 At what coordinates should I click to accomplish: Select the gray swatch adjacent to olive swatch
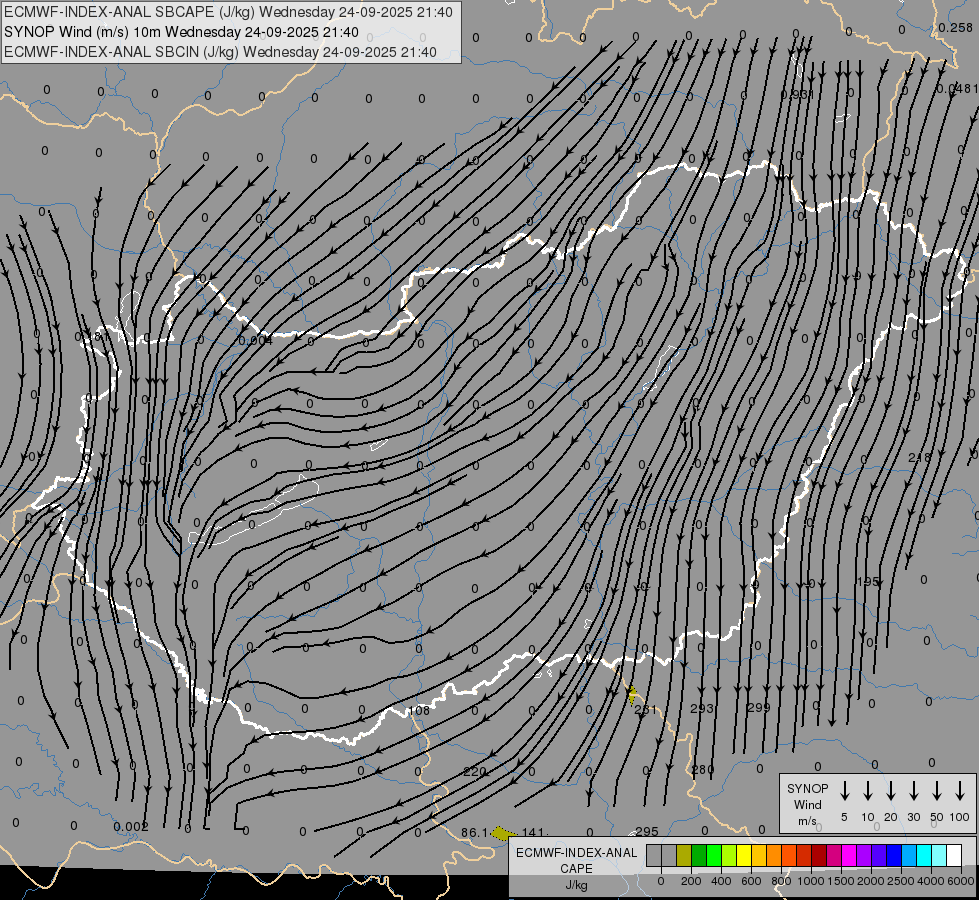[669, 855]
